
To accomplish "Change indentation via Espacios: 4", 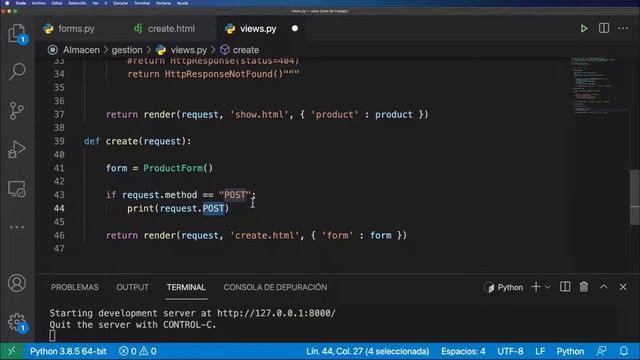I will pyautogui.click(x=463, y=351).
